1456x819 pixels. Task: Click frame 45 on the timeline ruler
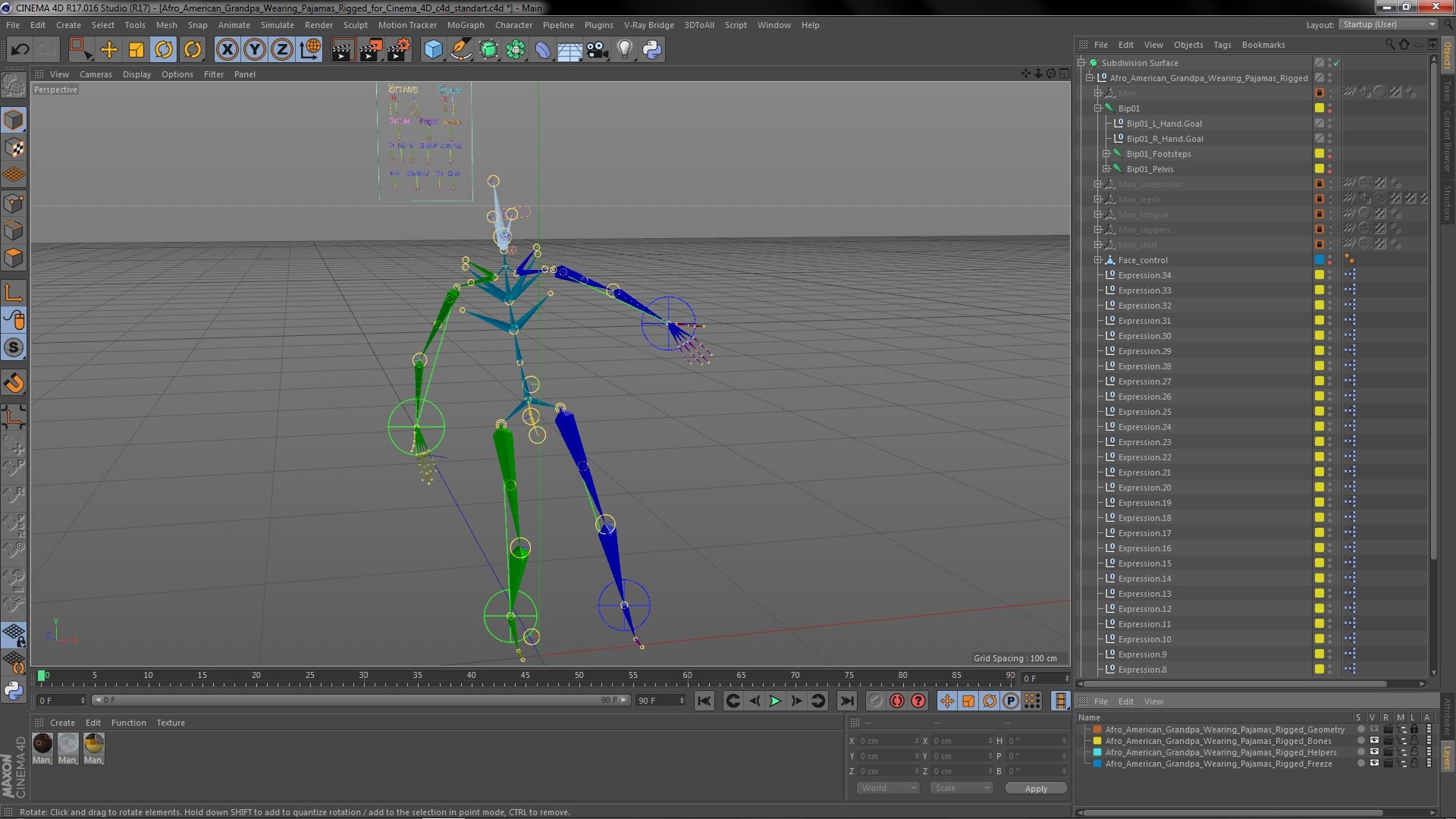coord(525,675)
